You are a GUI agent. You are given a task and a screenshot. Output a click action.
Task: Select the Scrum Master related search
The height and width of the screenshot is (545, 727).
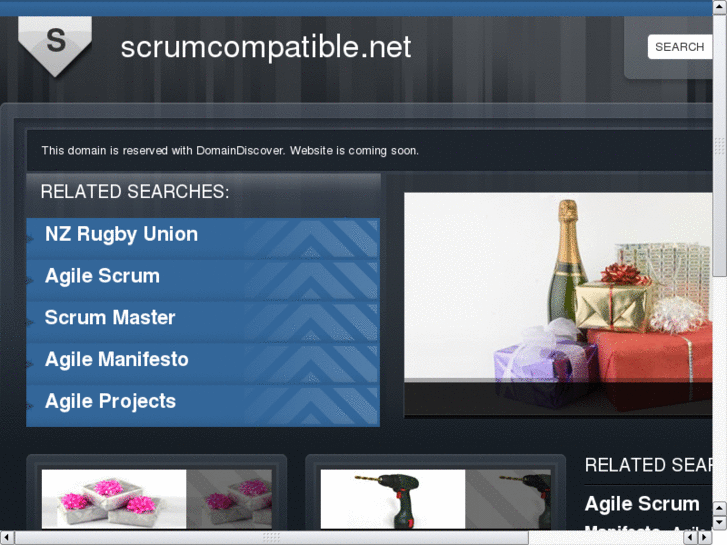(110, 318)
